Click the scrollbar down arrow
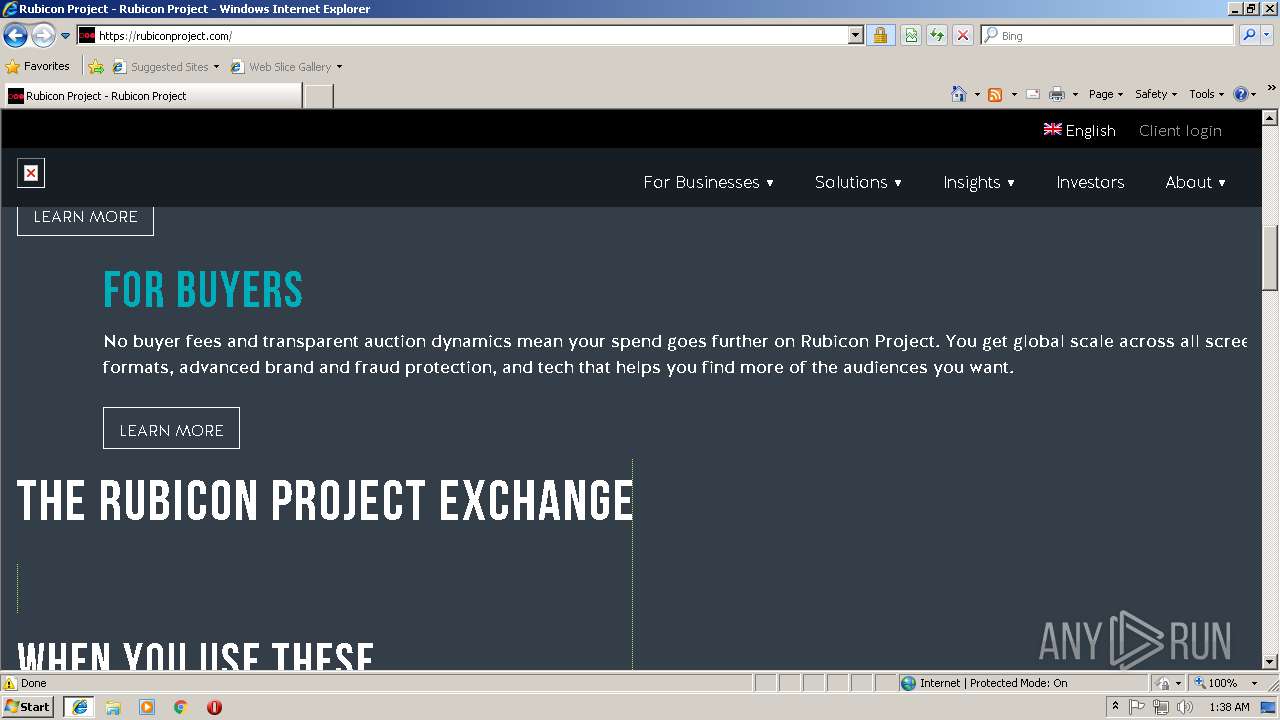 tap(1270, 661)
